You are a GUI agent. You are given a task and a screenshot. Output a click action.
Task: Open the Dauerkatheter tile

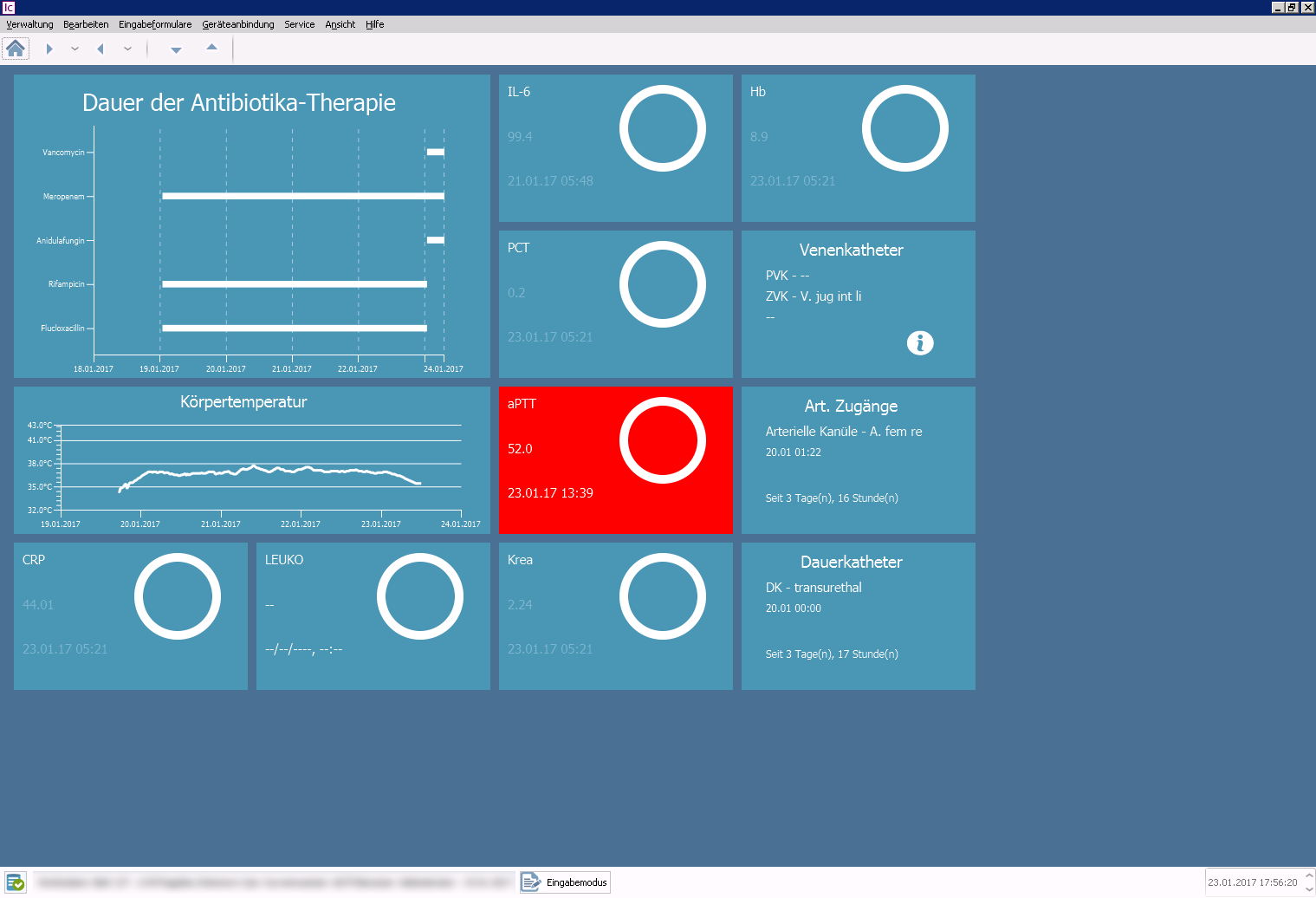coord(858,615)
